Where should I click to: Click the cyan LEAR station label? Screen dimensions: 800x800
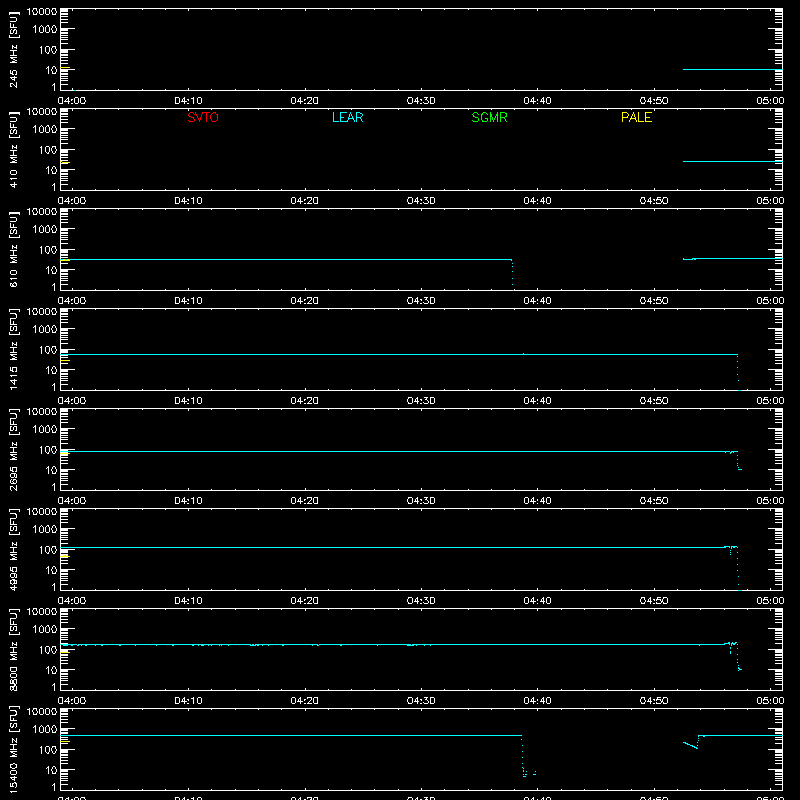click(347, 117)
